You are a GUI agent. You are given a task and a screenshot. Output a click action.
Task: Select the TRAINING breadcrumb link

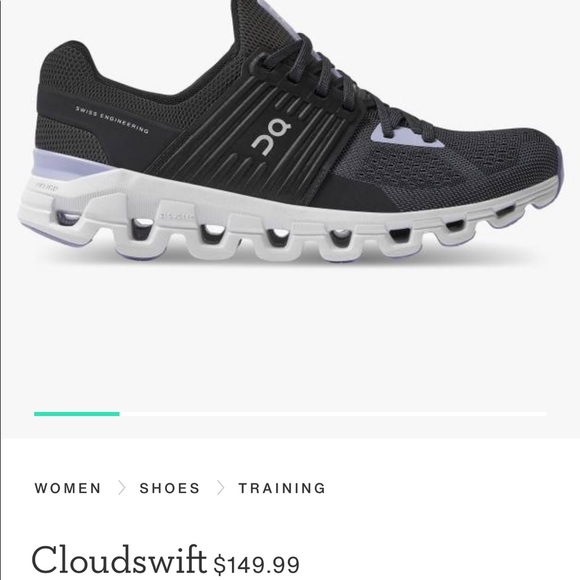pos(282,488)
